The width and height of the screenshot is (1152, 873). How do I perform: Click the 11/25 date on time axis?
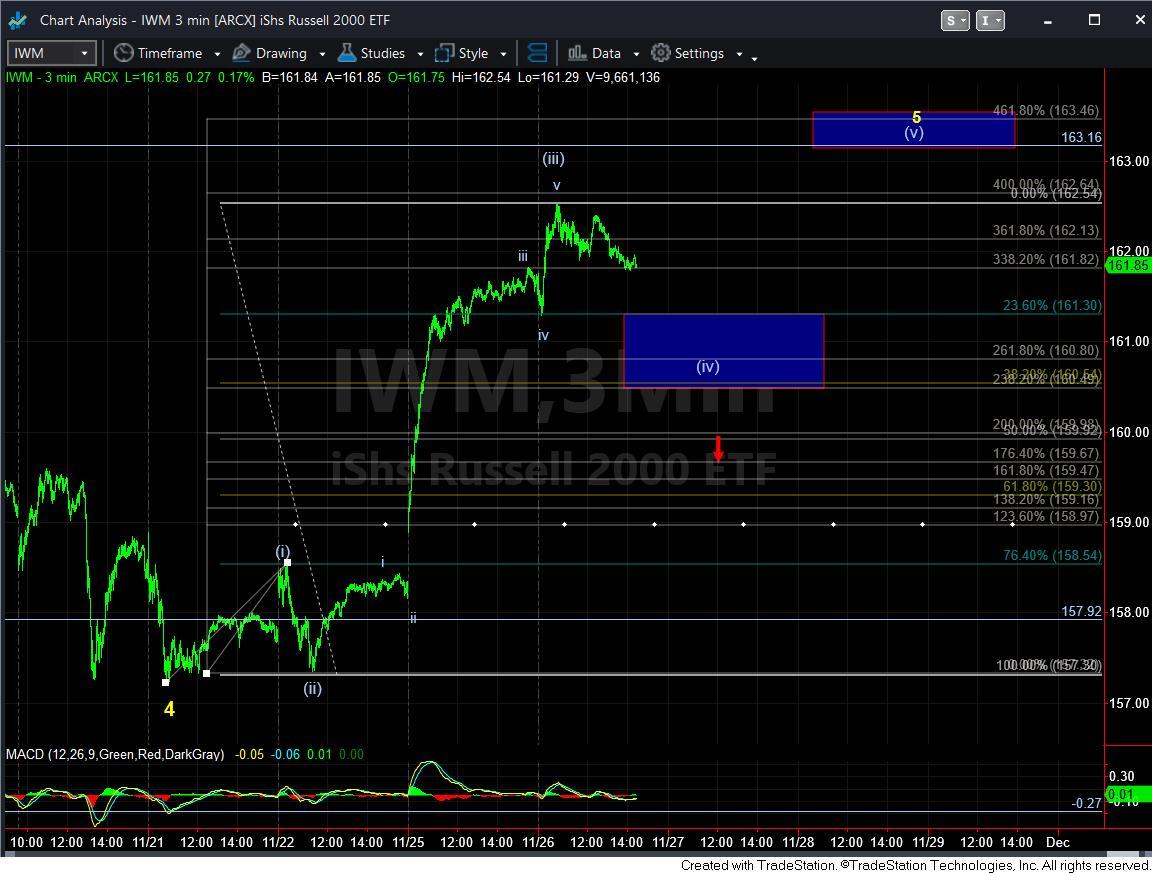[x=408, y=842]
